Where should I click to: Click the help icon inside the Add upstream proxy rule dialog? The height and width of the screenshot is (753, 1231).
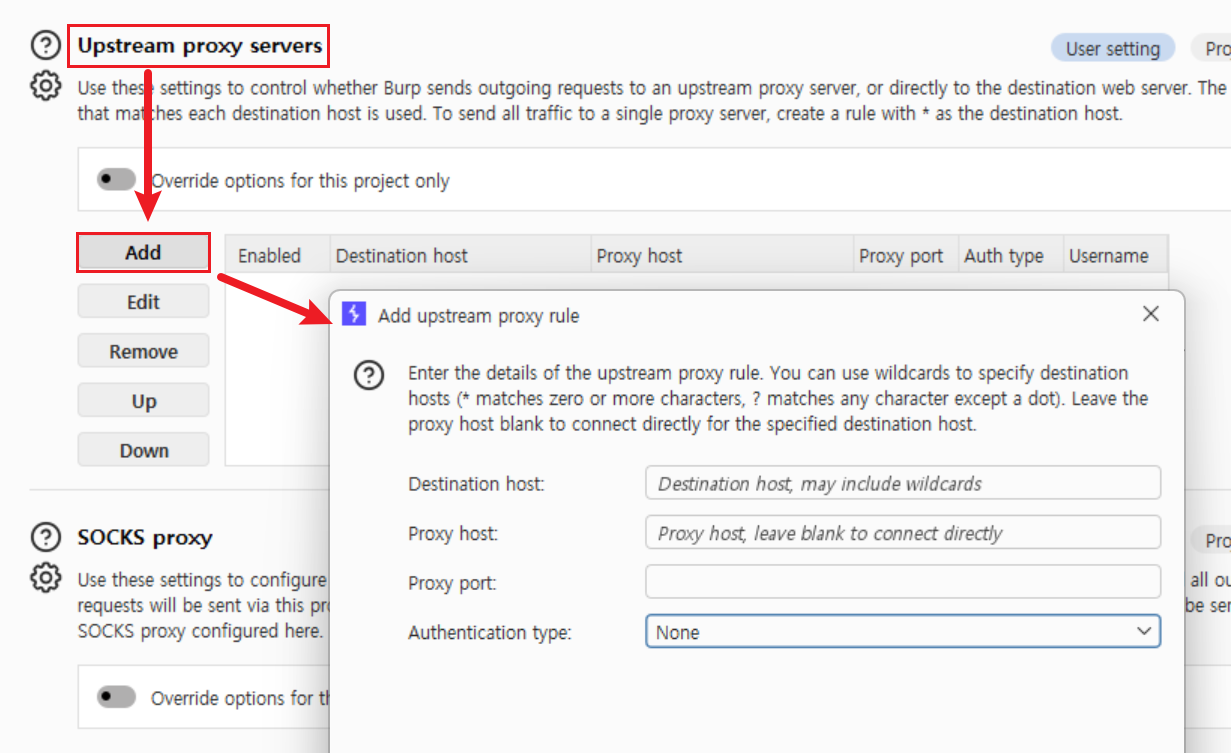click(x=370, y=376)
